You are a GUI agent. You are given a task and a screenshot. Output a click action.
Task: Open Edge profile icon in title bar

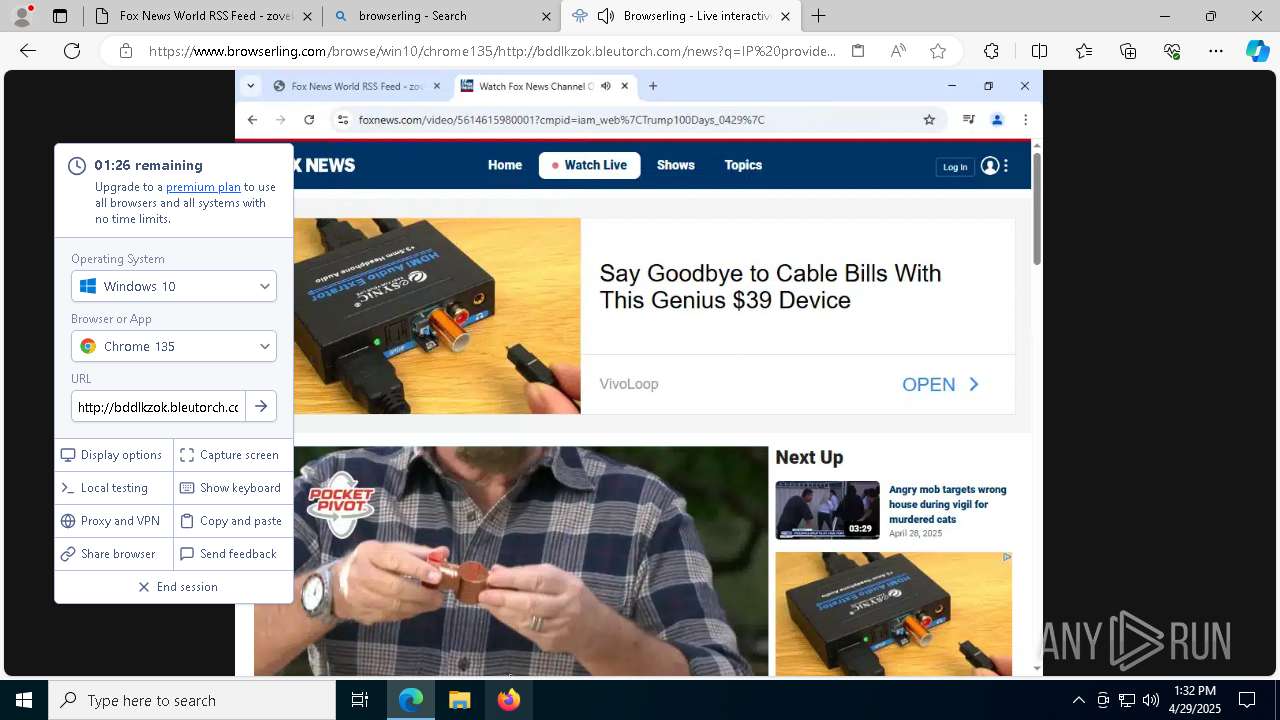tap(22, 16)
